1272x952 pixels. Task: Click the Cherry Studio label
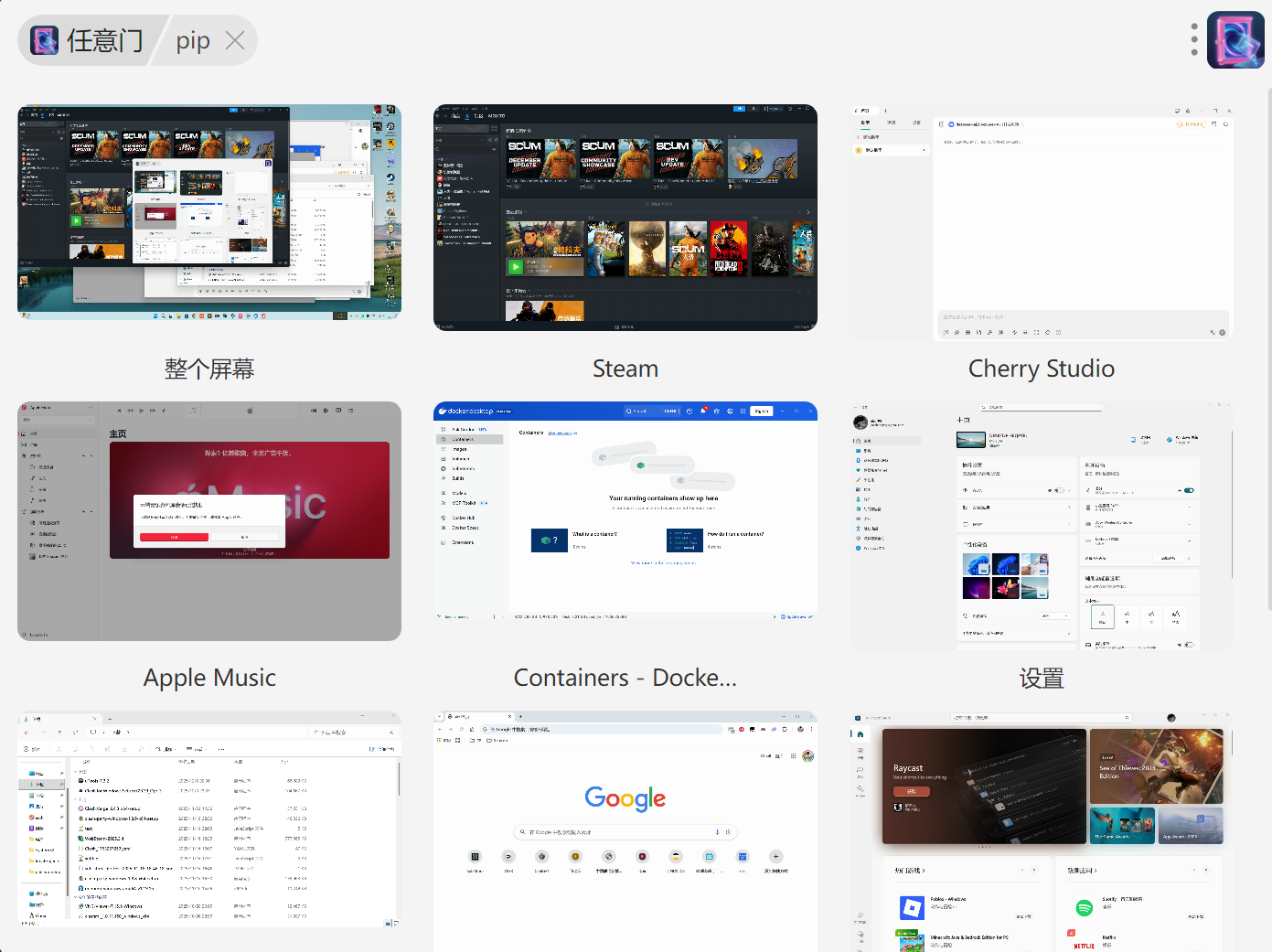click(x=1042, y=369)
